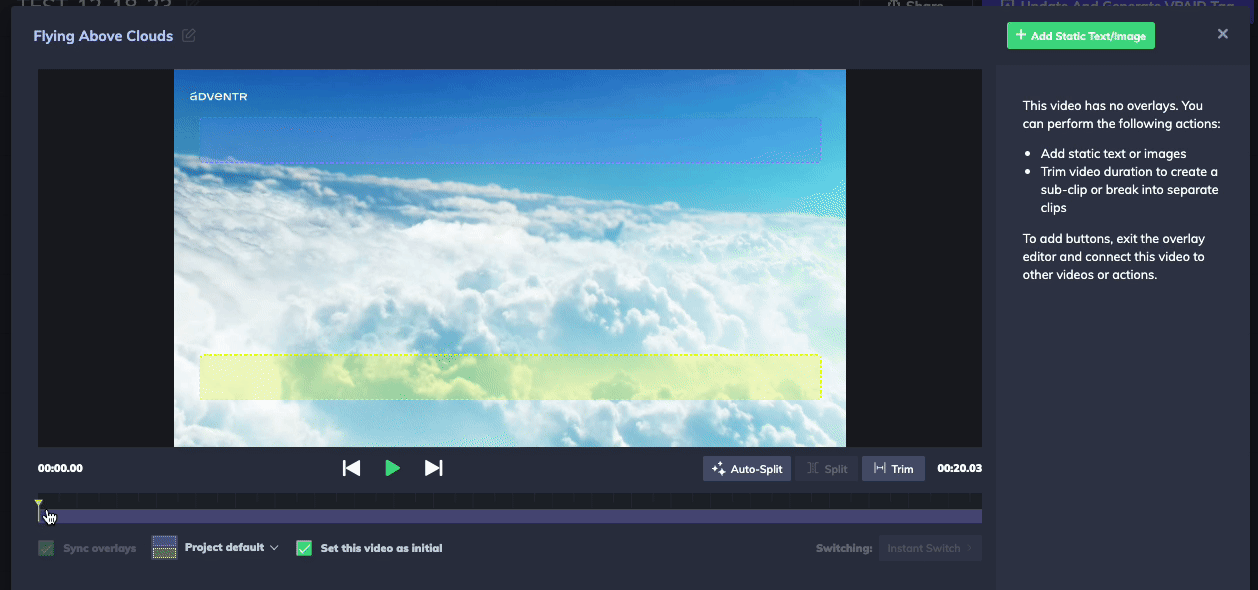1258x590 pixels.
Task: Click the Adventr logo on video
Action: (218, 96)
